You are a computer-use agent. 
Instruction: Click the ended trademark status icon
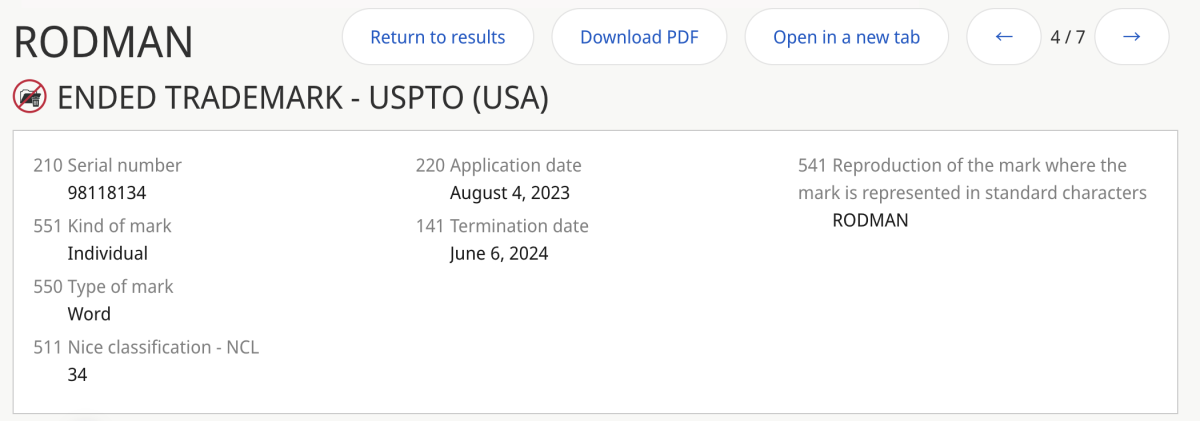[x=29, y=97]
